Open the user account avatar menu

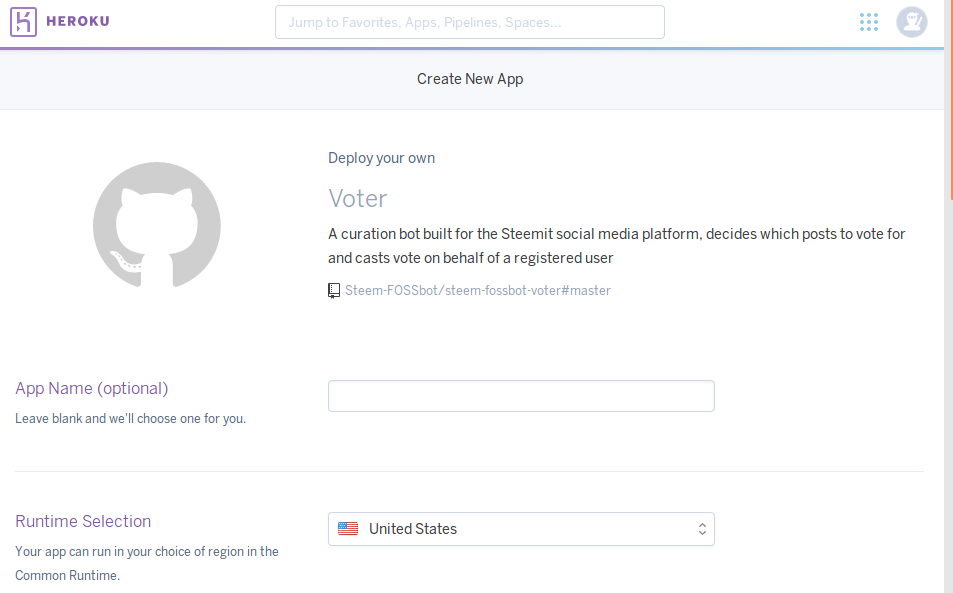pos(911,21)
